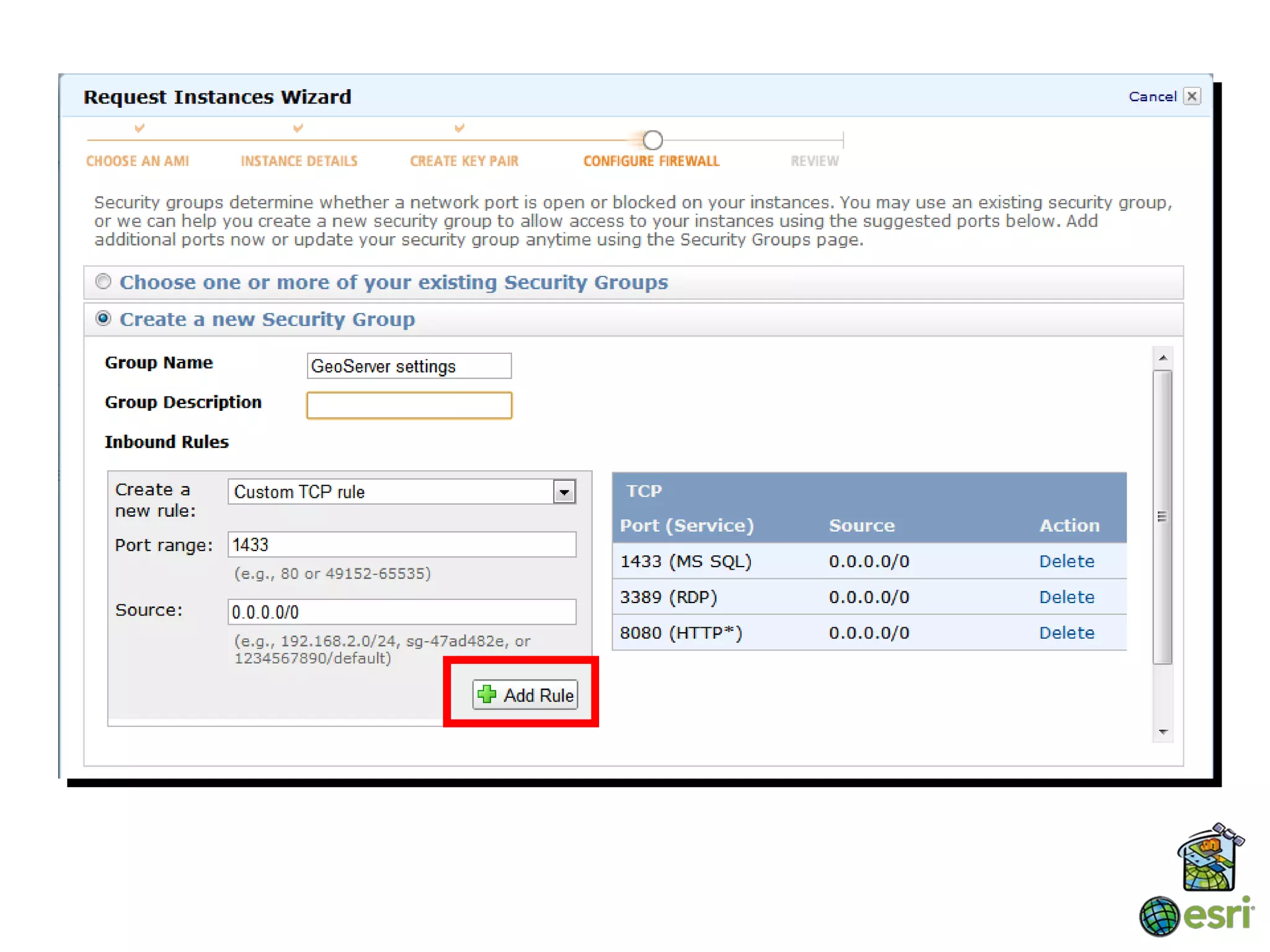
Task: Click the Choose an AMI checkmark
Action: click(140, 128)
